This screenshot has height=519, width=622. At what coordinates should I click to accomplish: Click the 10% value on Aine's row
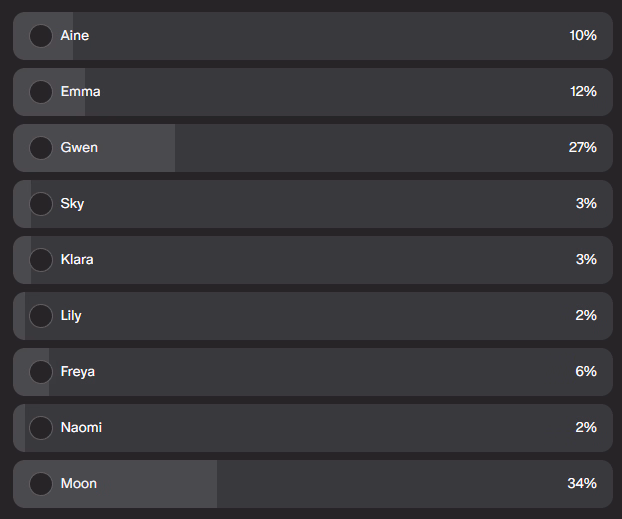(582, 36)
